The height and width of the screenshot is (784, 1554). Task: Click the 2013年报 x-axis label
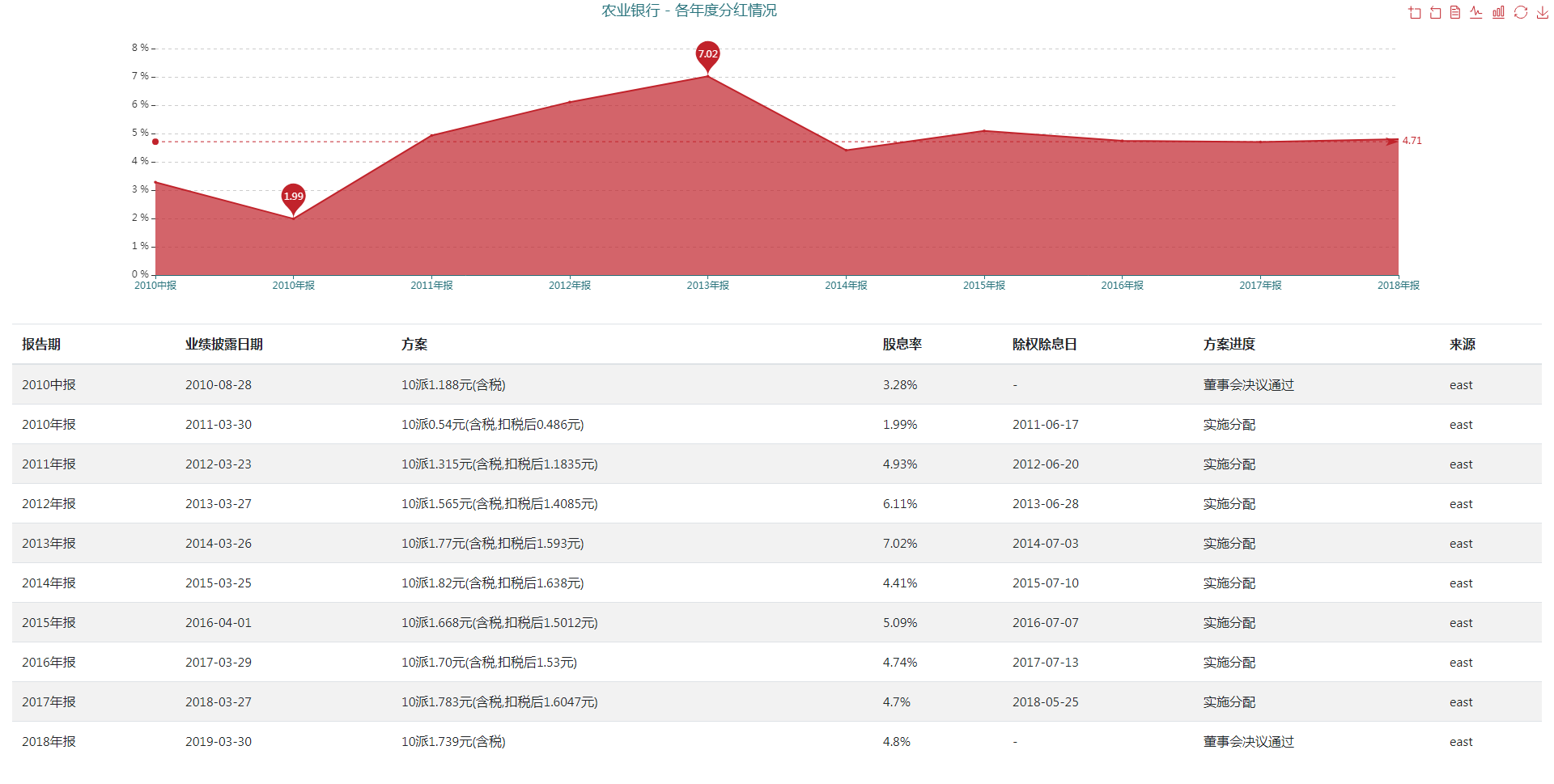tap(708, 286)
